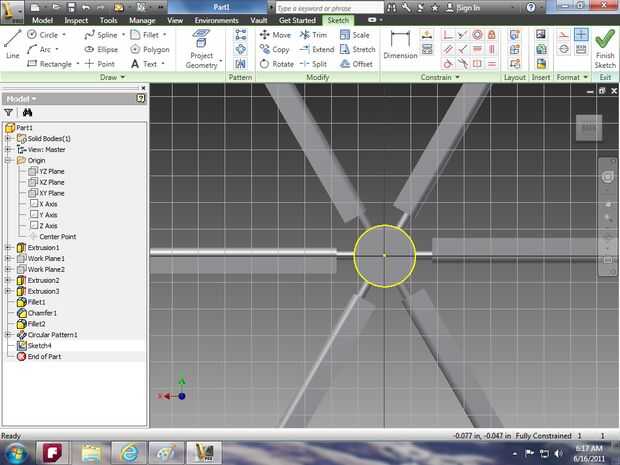Open the Environments ribbon tab
This screenshot has height=465, width=620.
pyautogui.click(x=216, y=20)
